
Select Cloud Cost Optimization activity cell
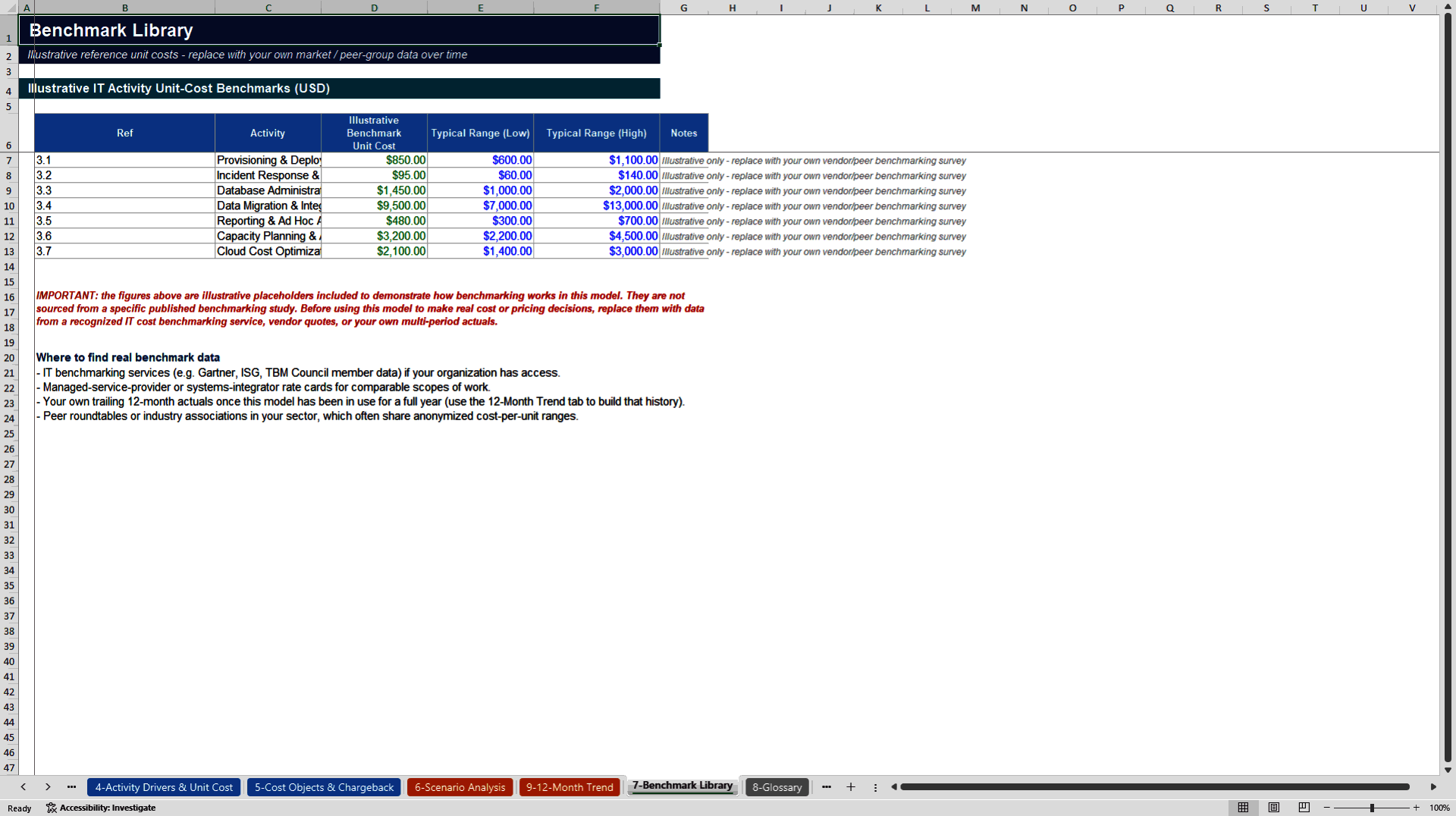268,251
